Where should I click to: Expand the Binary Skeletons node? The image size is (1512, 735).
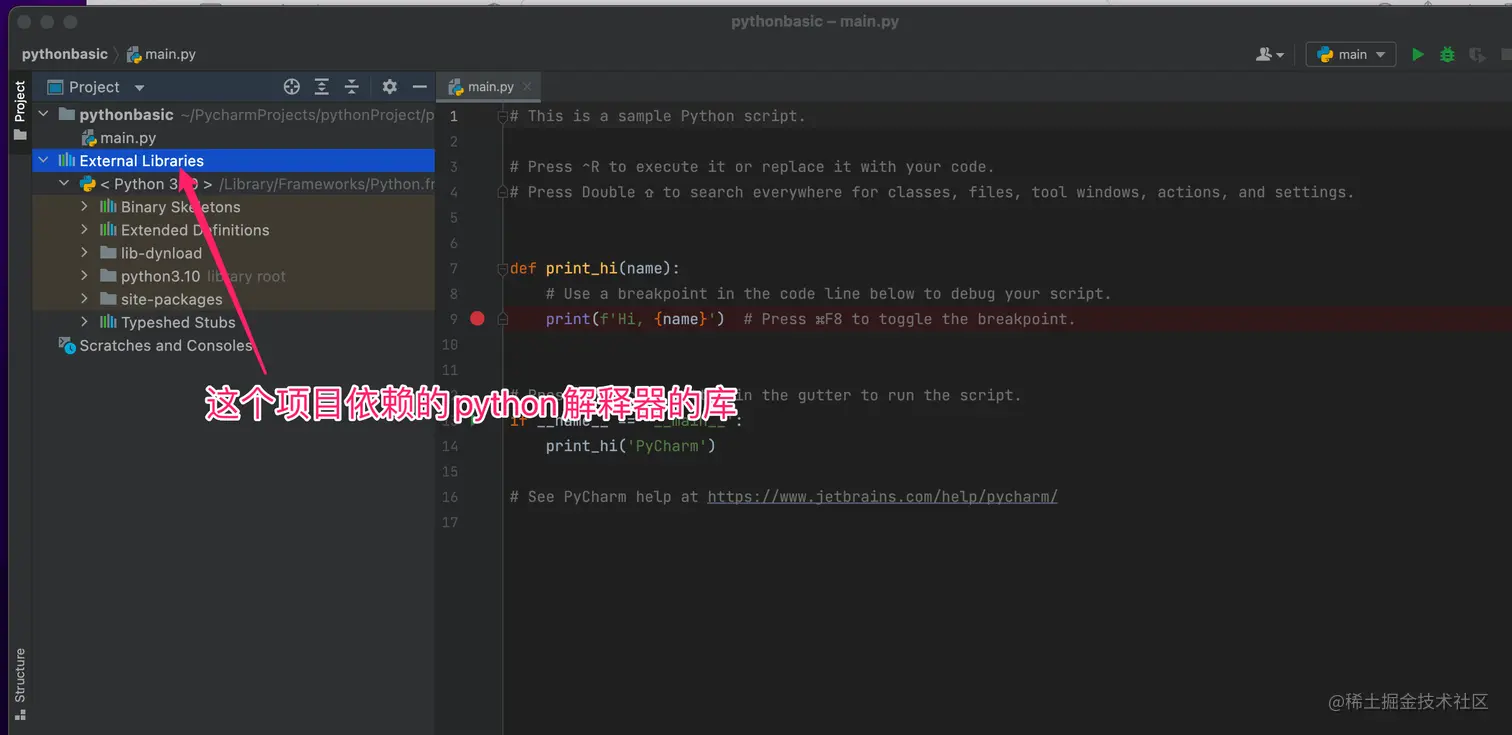pos(85,207)
